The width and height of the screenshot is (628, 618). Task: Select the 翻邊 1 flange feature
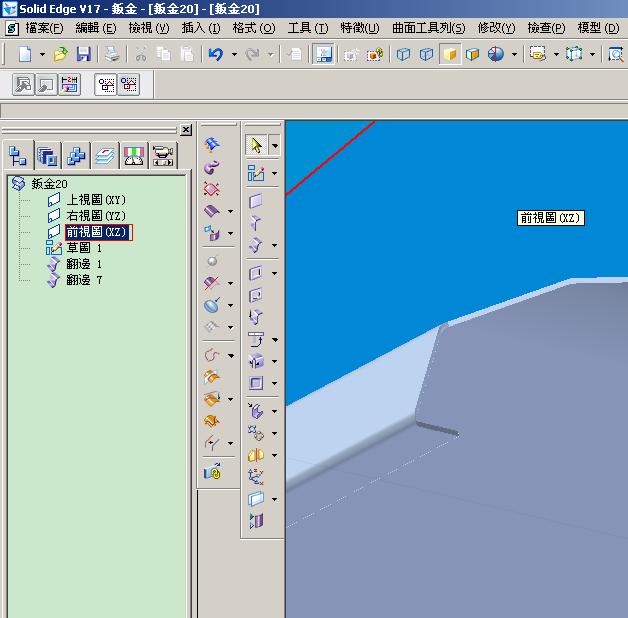[x=84, y=264]
